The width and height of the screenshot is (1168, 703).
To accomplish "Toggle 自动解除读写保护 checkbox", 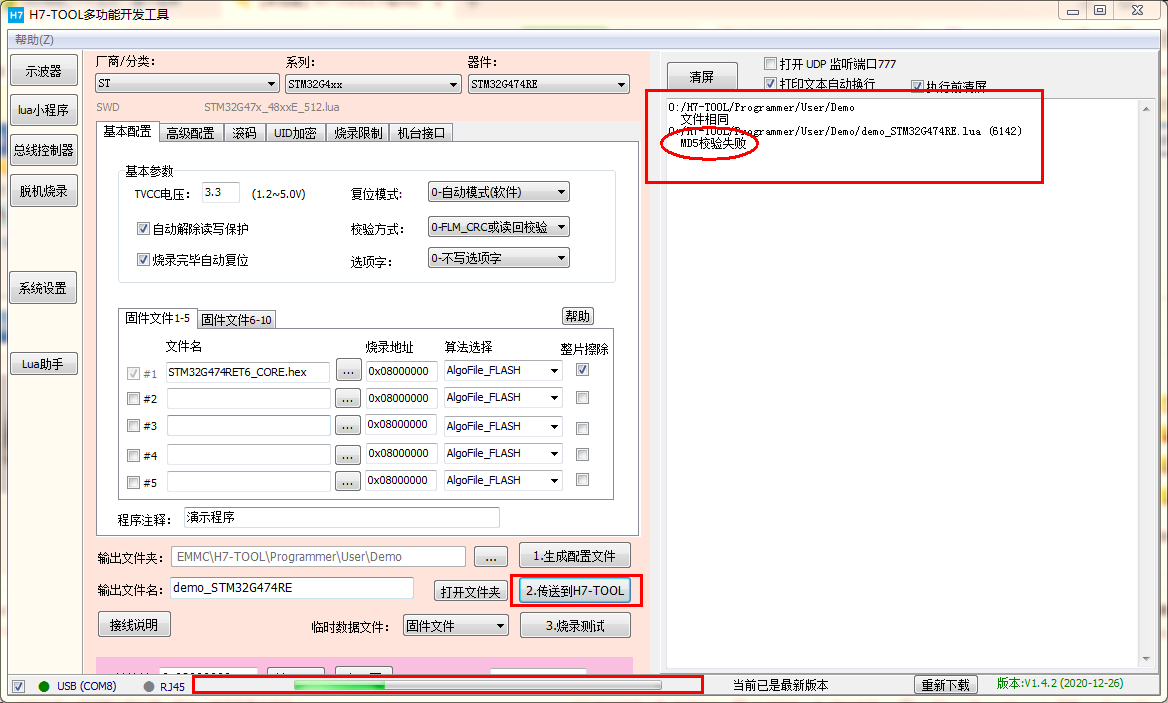I will click(143, 229).
